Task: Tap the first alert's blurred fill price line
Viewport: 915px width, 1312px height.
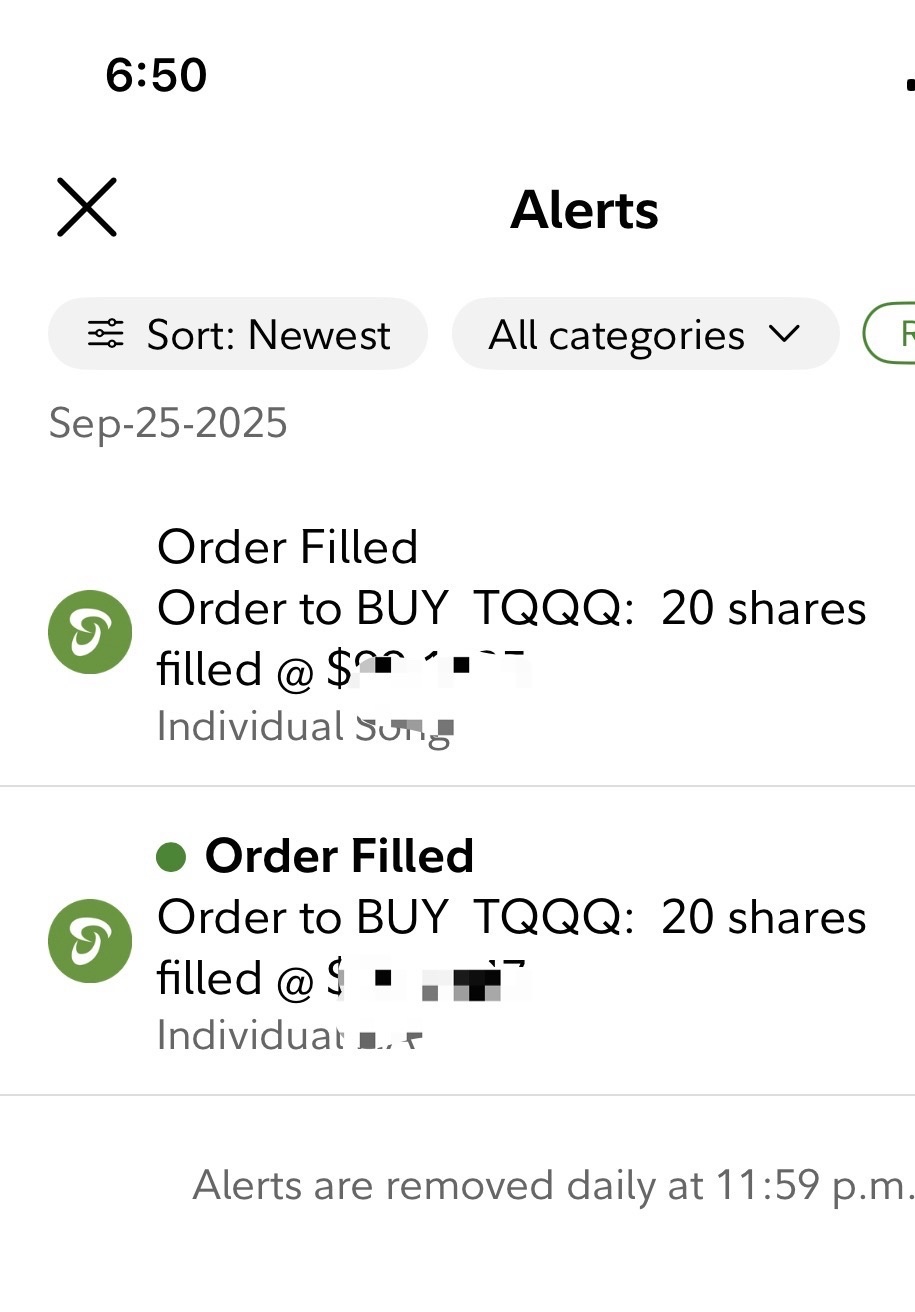Action: point(341,669)
